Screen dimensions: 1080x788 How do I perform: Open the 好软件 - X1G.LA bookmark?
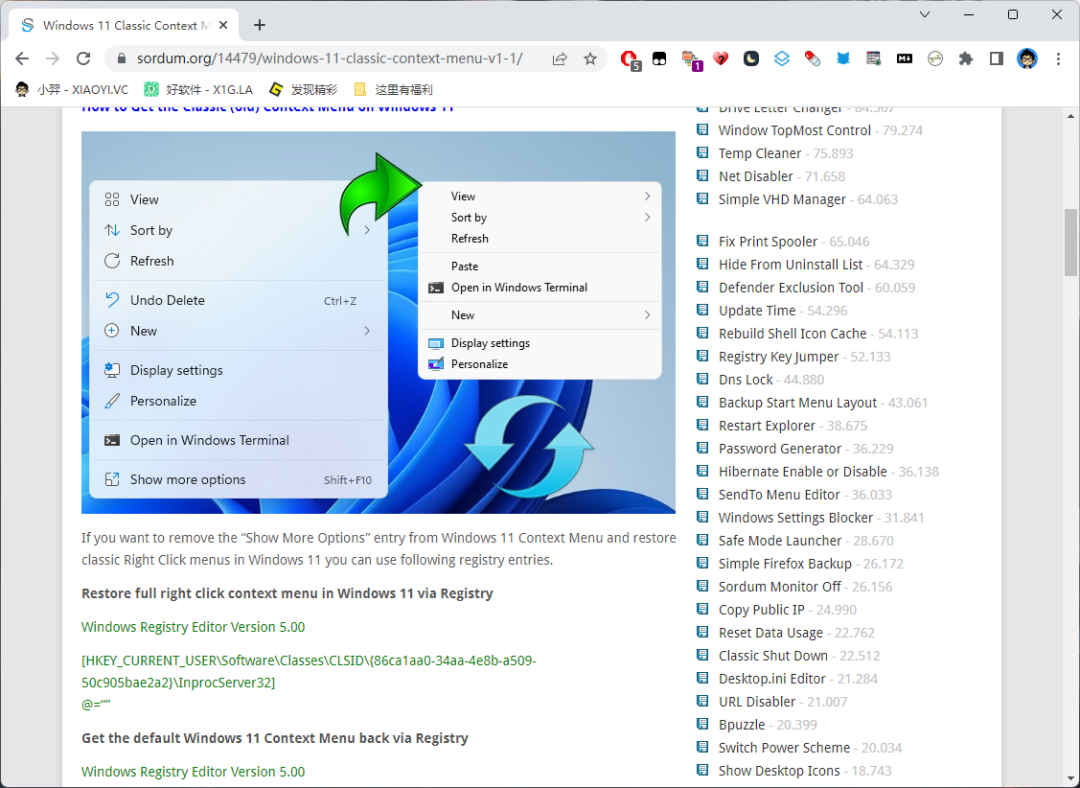pos(198,89)
